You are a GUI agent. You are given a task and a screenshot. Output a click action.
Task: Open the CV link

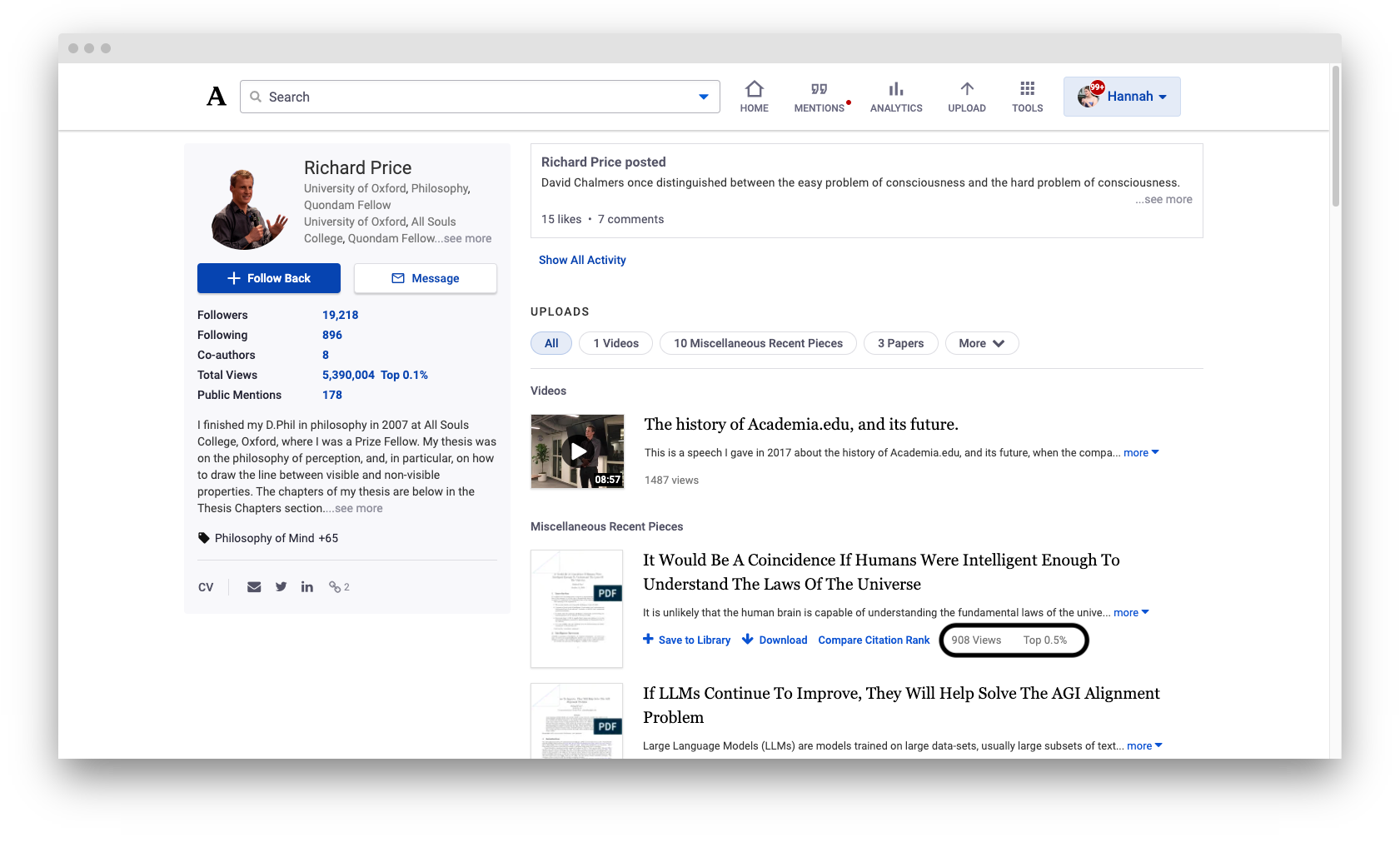pyautogui.click(x=206, y=587)
